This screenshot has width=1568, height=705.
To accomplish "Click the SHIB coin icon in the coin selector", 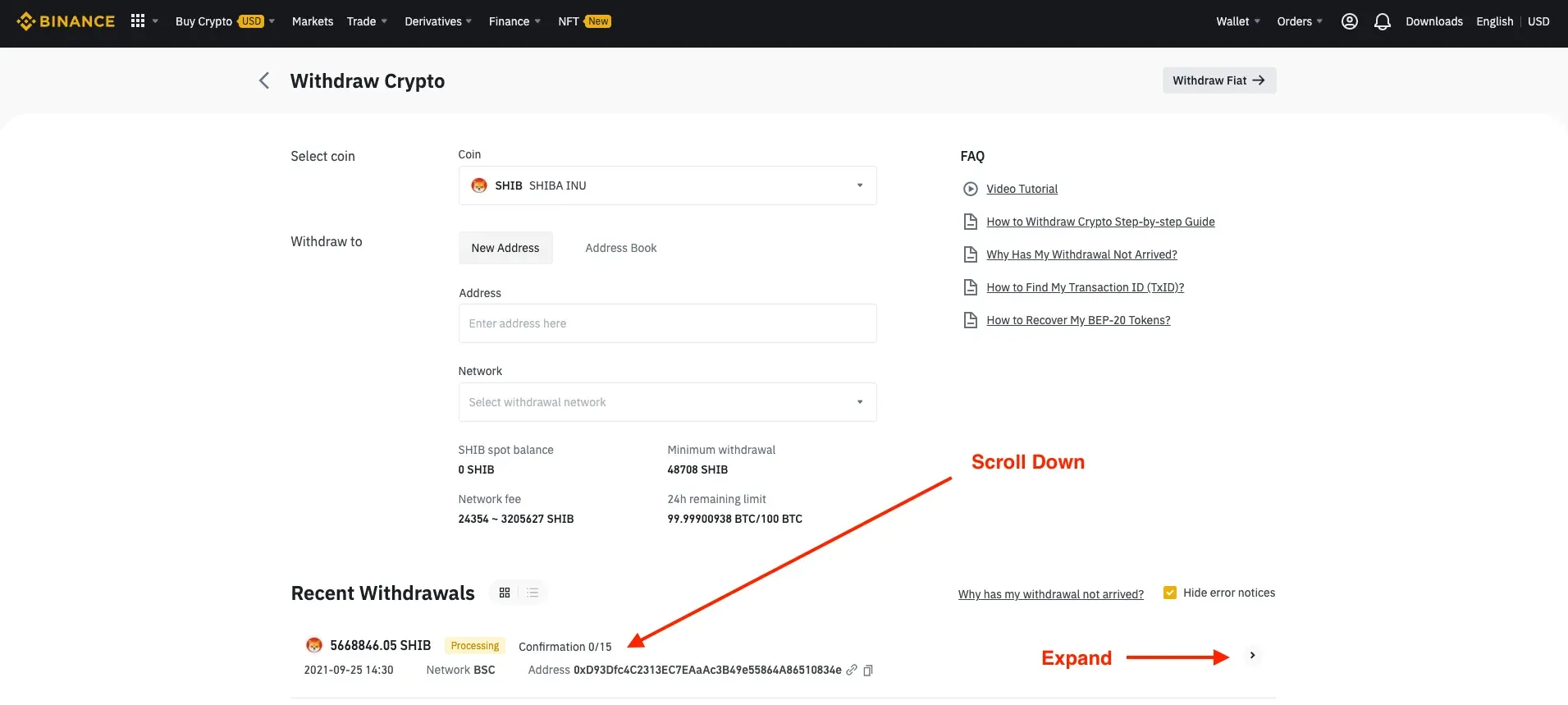I will pos(479,185).
